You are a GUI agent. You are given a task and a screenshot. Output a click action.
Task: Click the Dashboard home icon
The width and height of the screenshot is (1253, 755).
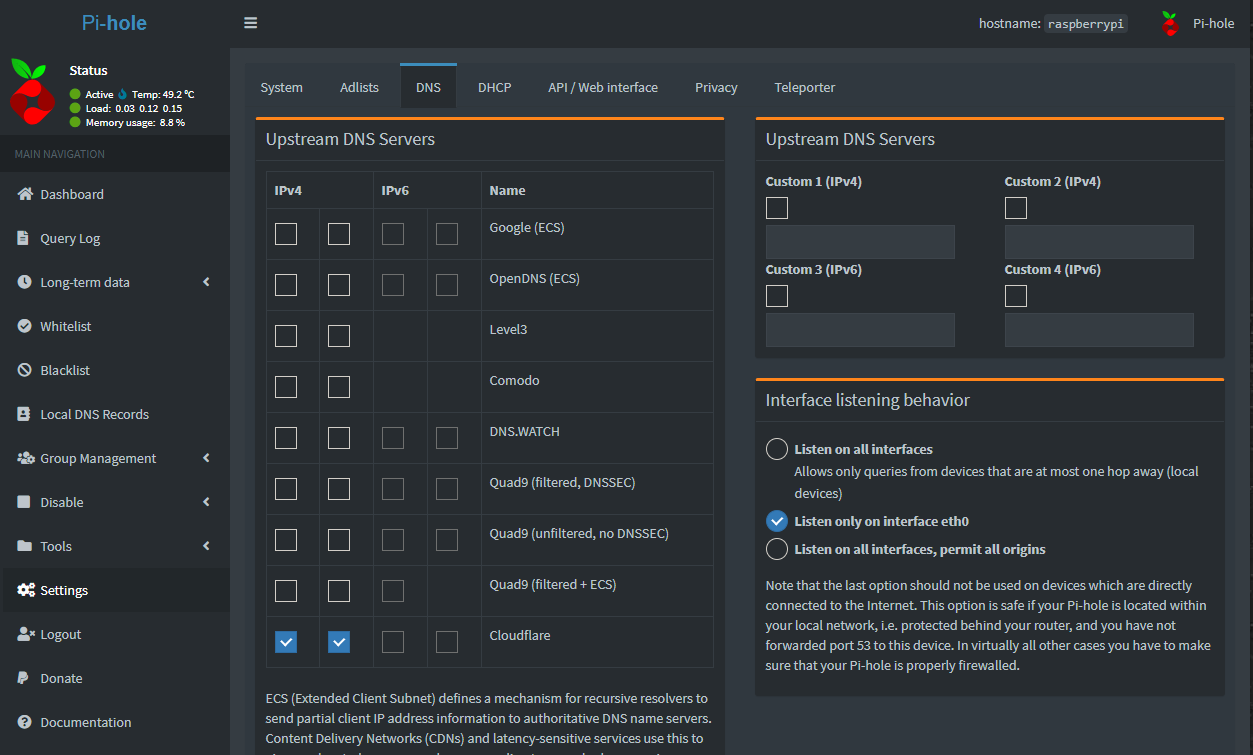[26, 194]
